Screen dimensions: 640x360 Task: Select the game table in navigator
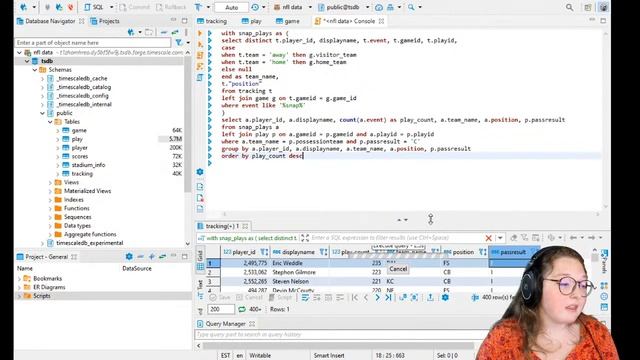(x=79, y=130)
